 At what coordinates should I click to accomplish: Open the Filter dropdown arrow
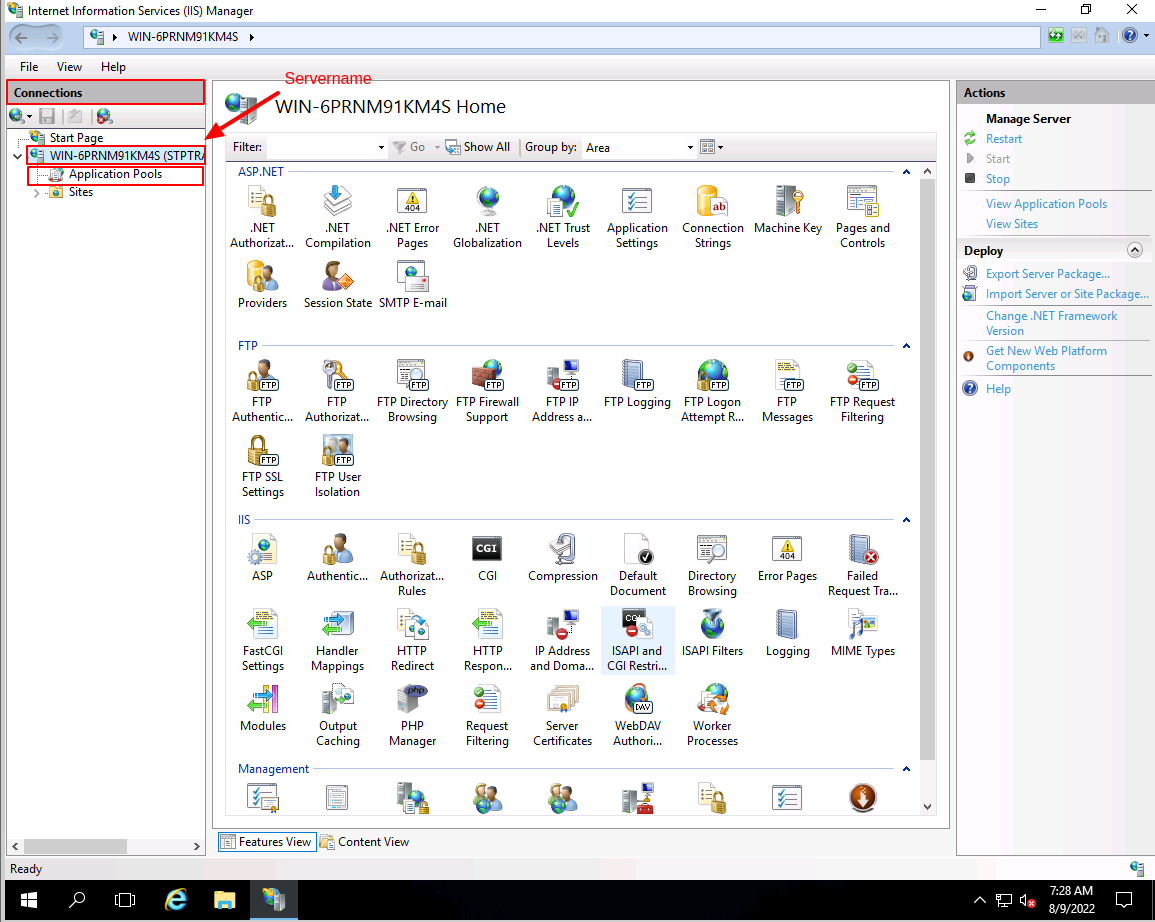(381, 147)
